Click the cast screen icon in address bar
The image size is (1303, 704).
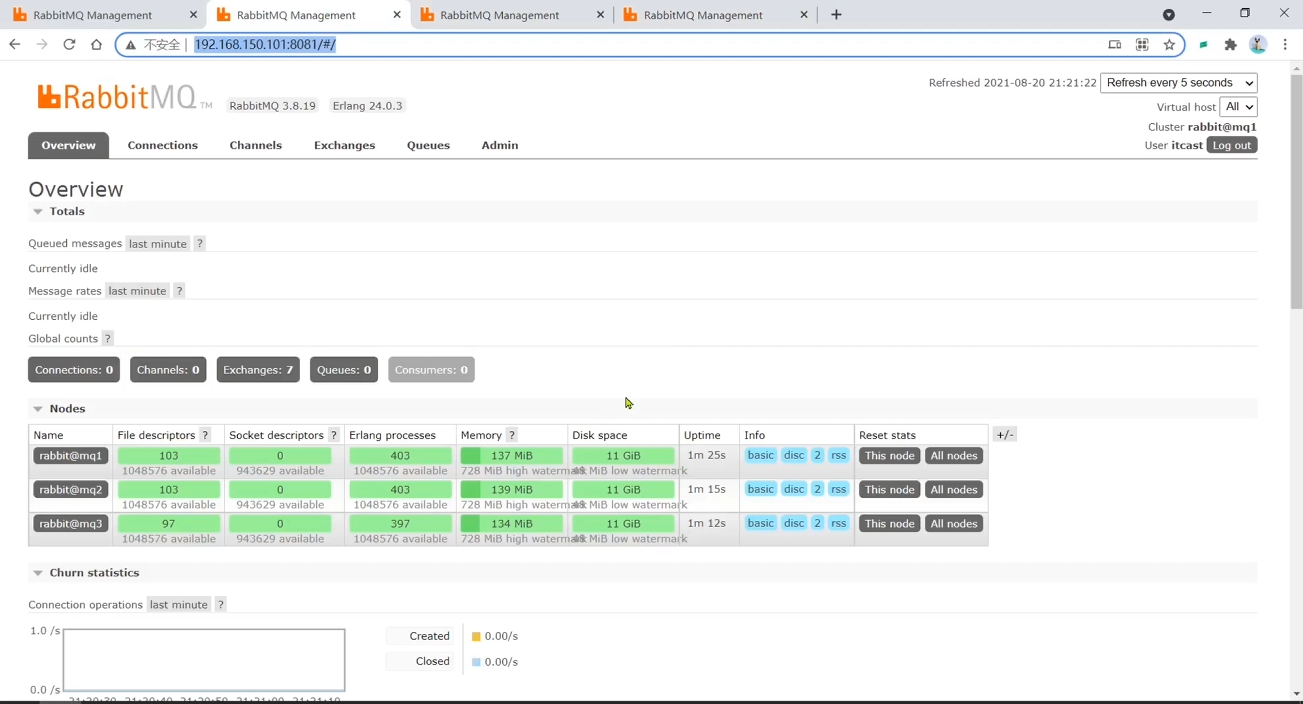(1114, 44)
